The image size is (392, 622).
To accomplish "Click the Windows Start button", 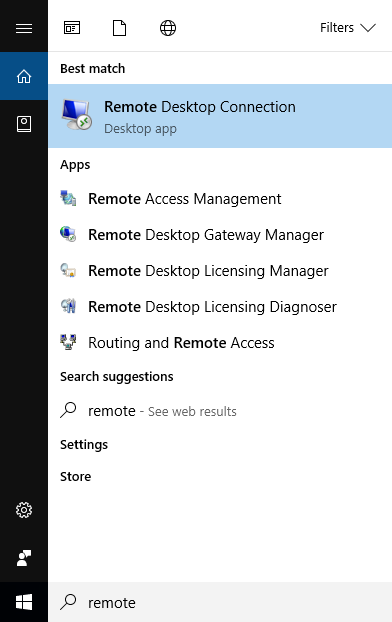I will click(x=24, y=602).
